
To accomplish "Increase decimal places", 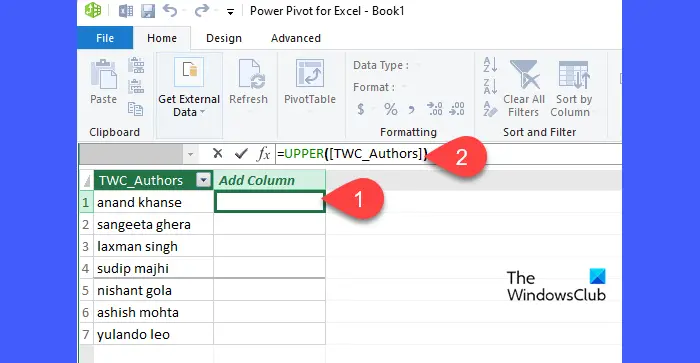I will (434, 108).
